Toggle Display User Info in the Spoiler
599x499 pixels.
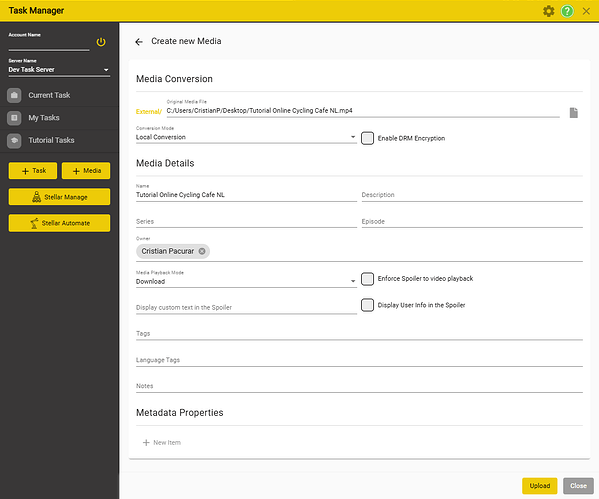(x=367, y=305)
